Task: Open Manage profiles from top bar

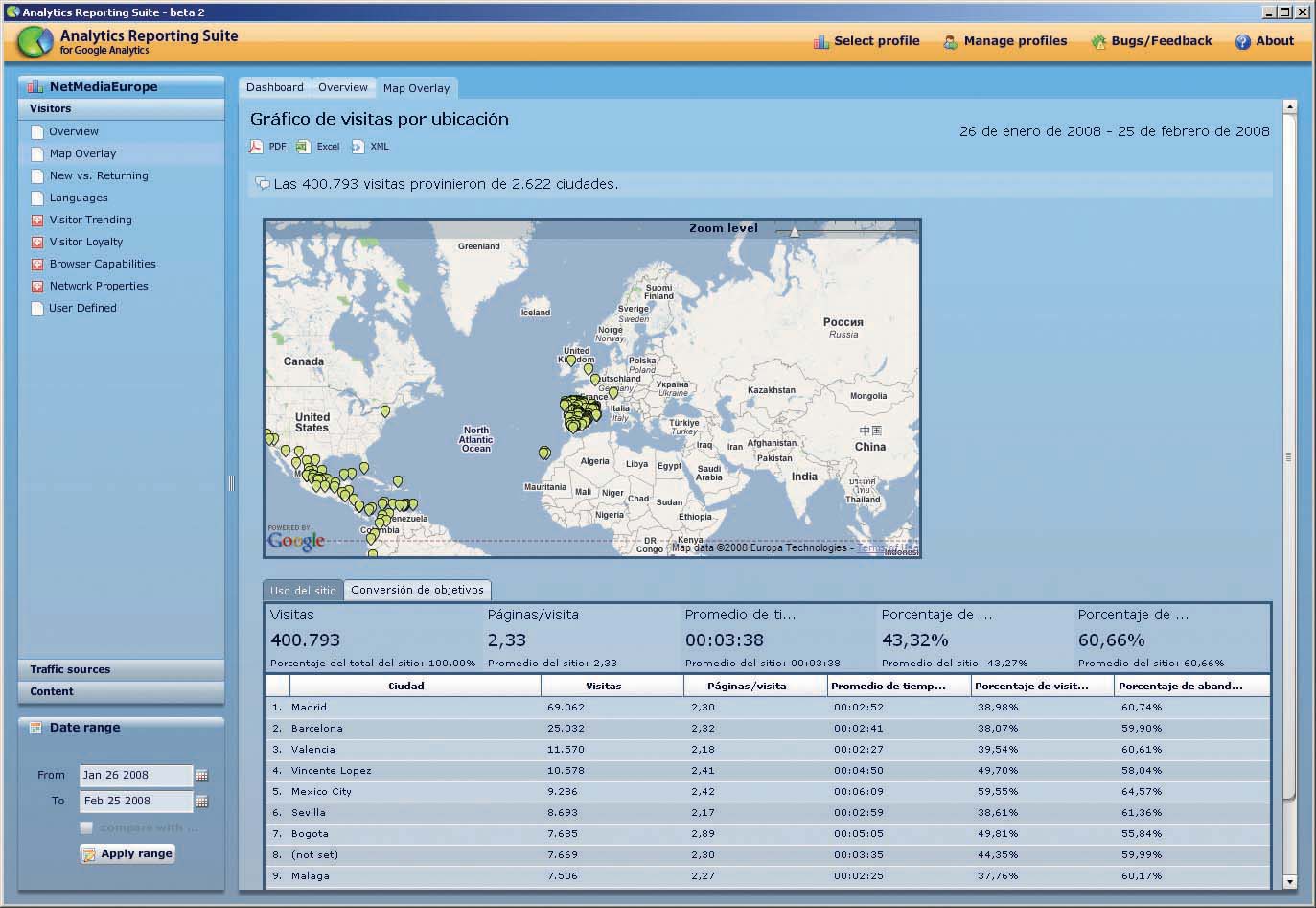Action: pos(1004,41)
